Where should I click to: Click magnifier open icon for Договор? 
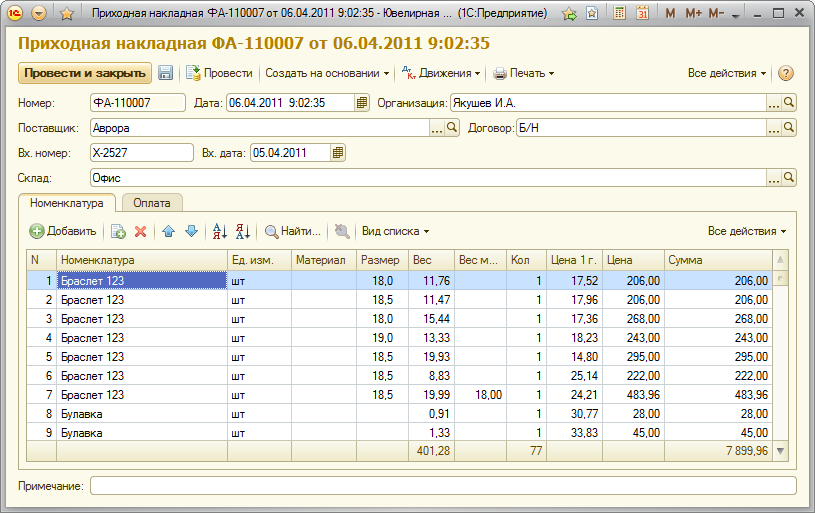click(788, 128)
